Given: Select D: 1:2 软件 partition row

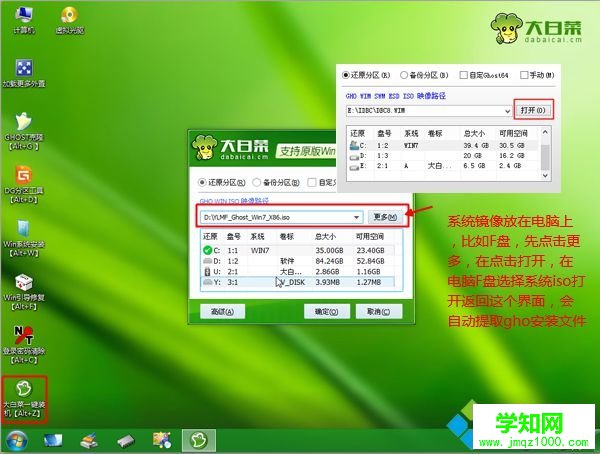Looking at the screenshot, I should pos(297,261).
